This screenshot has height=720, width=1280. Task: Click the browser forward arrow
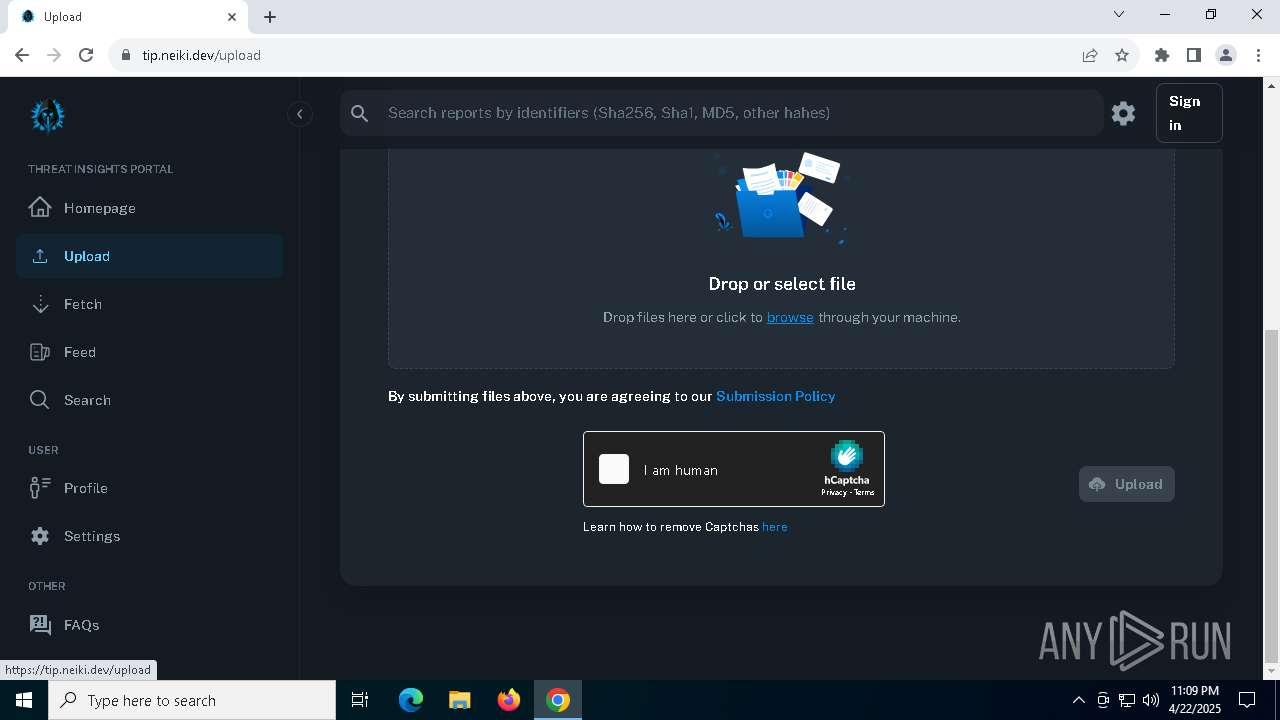point(54,55)
